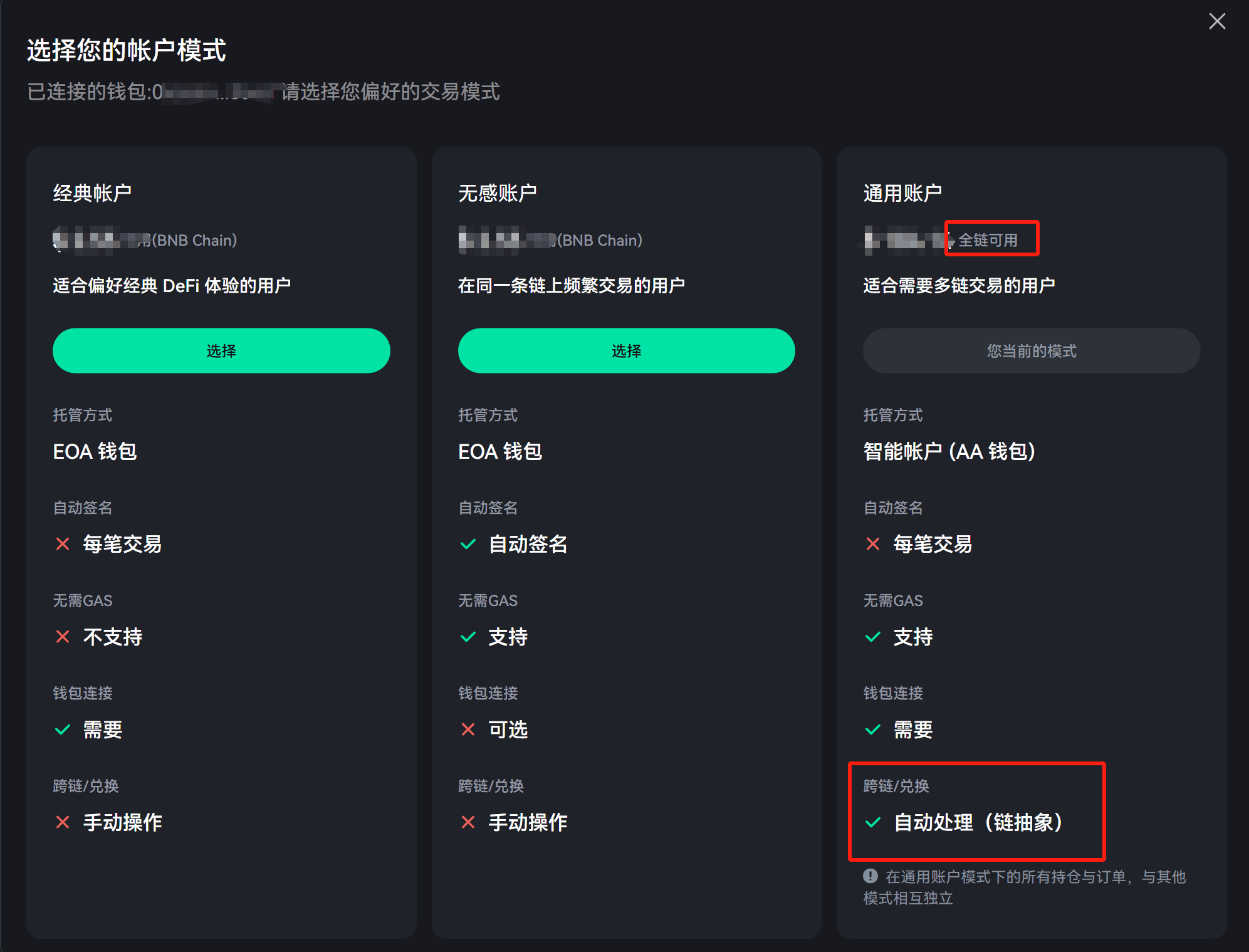
Task: Click the 全链可用 label
Action: coord(988,240)
